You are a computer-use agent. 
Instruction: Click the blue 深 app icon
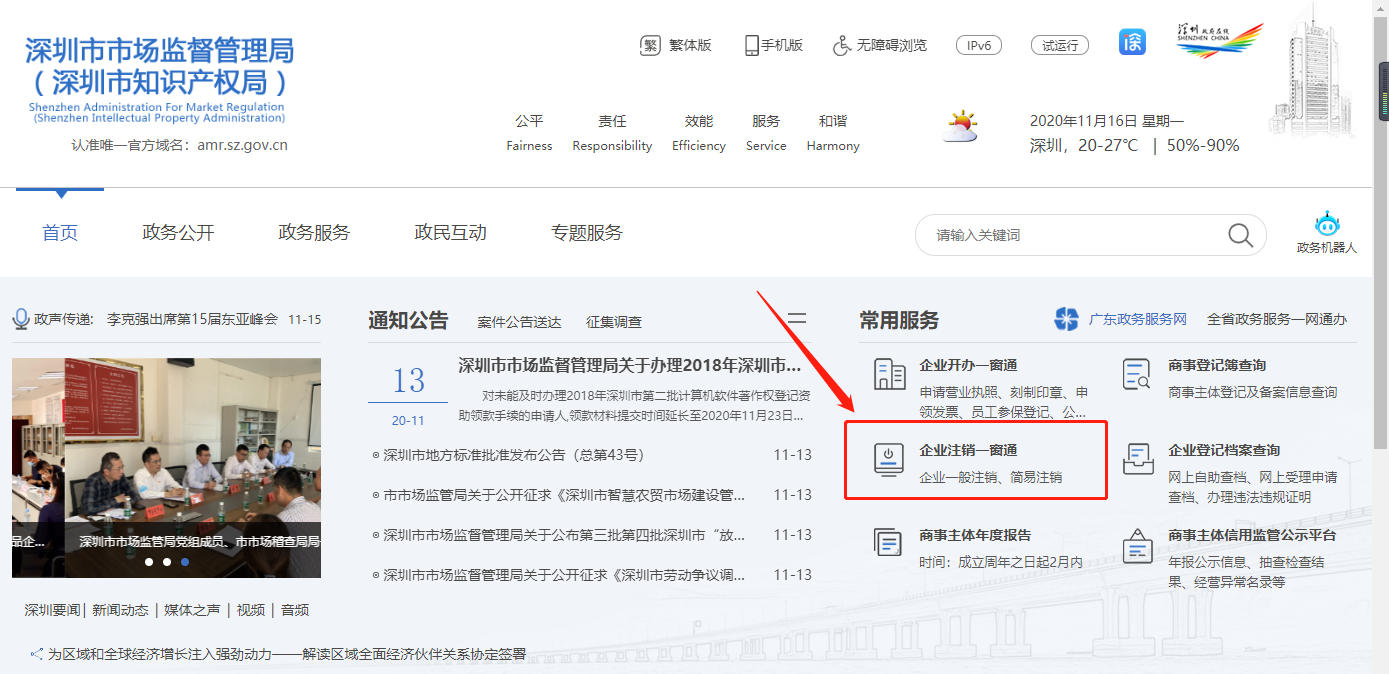click(x=1131, y=43)
